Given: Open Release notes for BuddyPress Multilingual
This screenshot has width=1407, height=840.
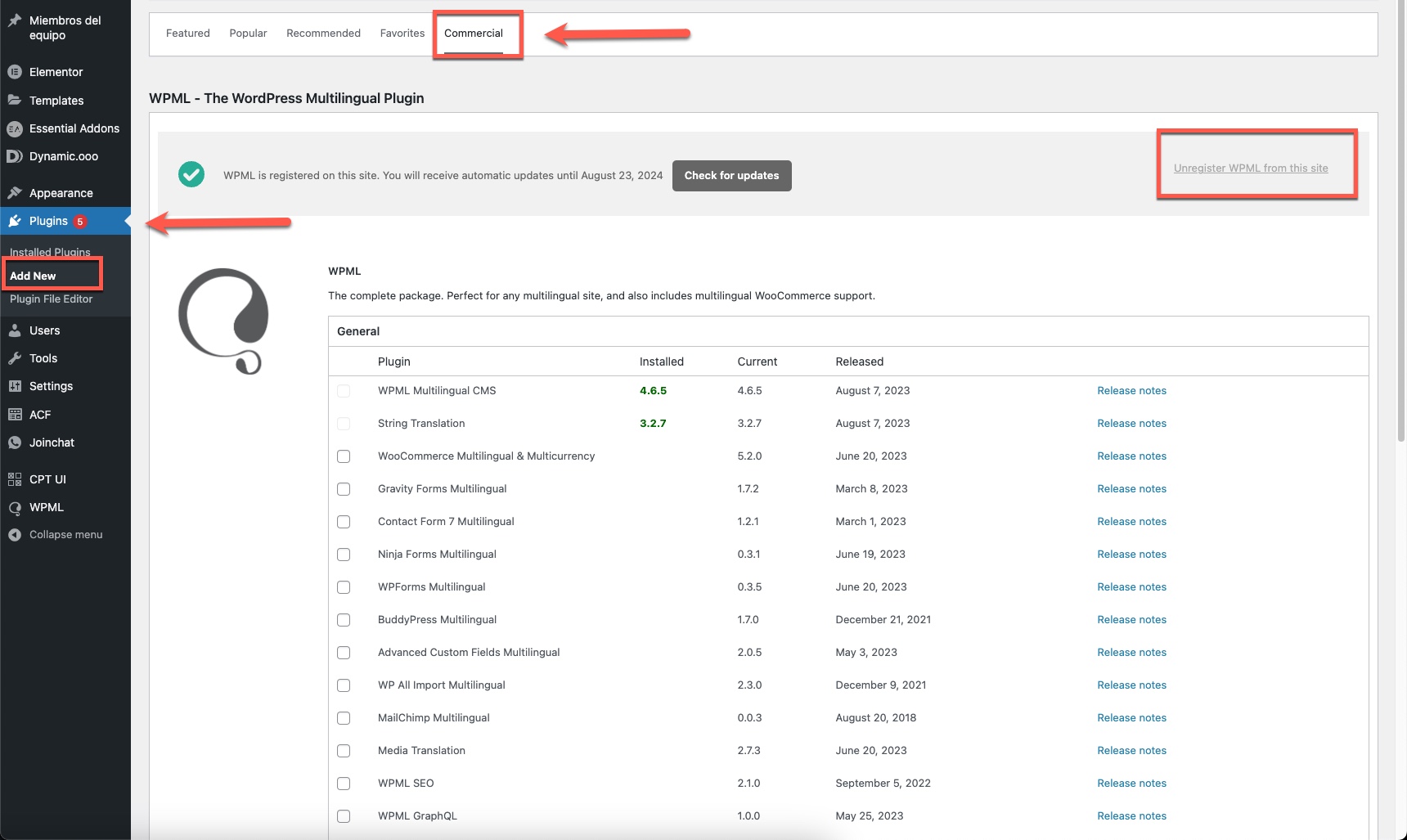Looking at the screenshot, I should tap(1131, 620).
